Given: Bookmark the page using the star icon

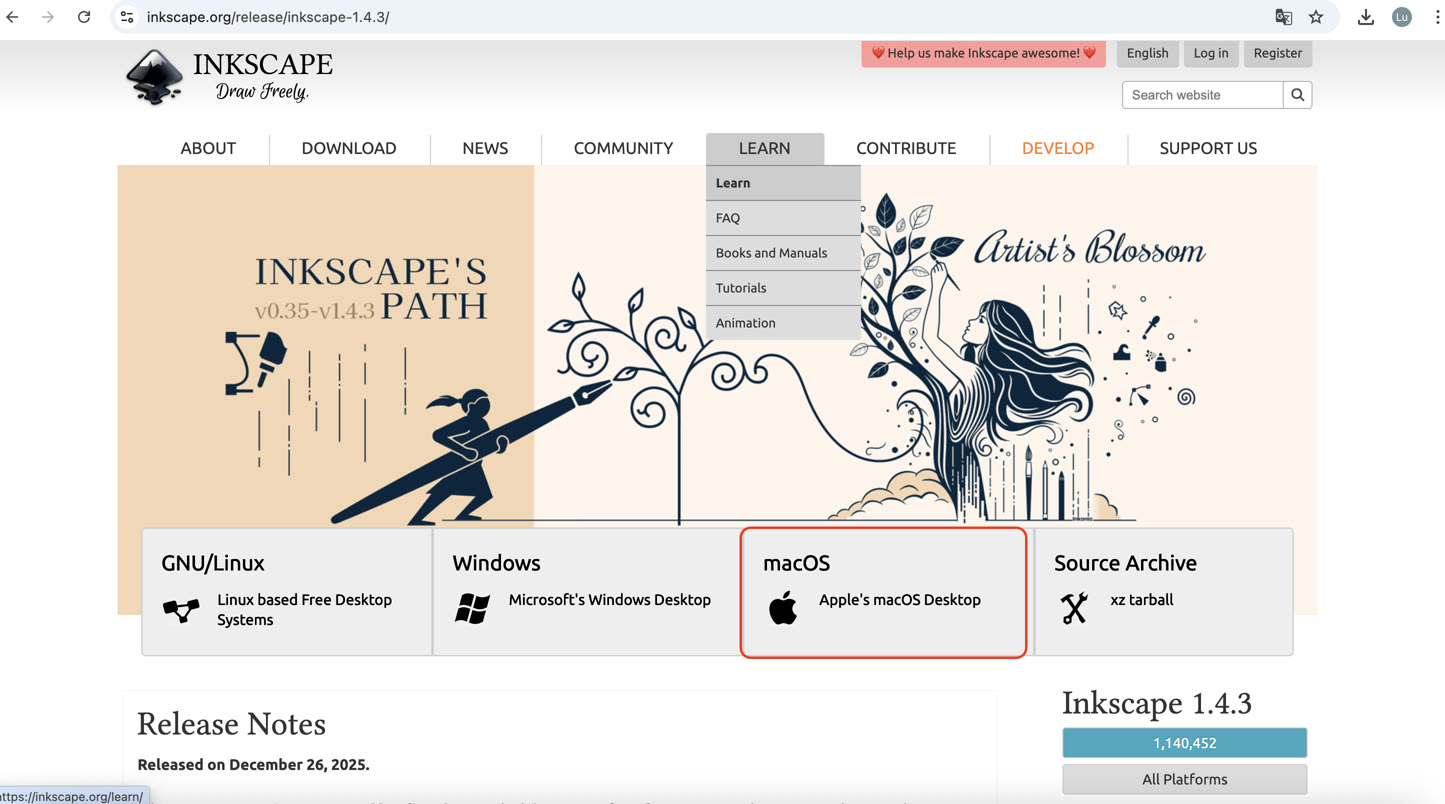Looking at the screenshot, I should point(1316,17).
